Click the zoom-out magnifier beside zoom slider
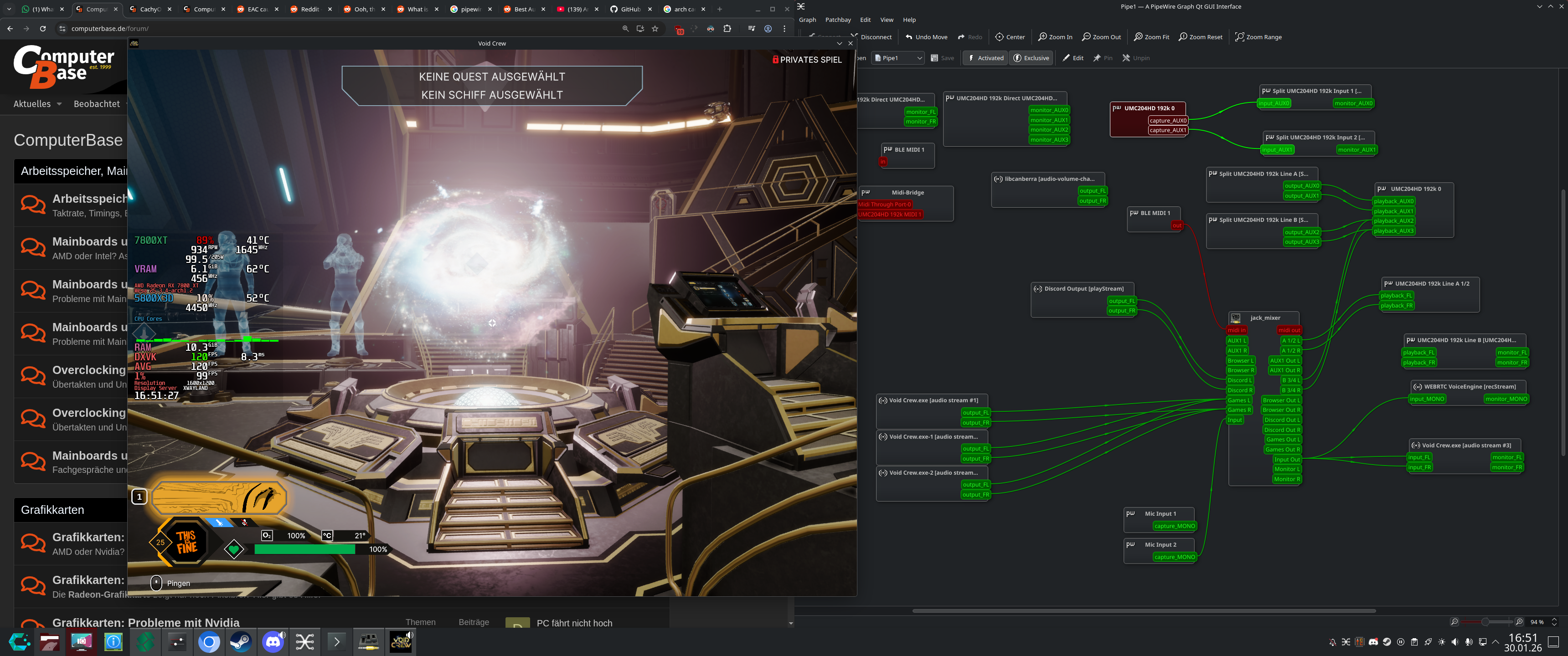Viewport: 1568px width, 656px height. (x=1454, y=622)
